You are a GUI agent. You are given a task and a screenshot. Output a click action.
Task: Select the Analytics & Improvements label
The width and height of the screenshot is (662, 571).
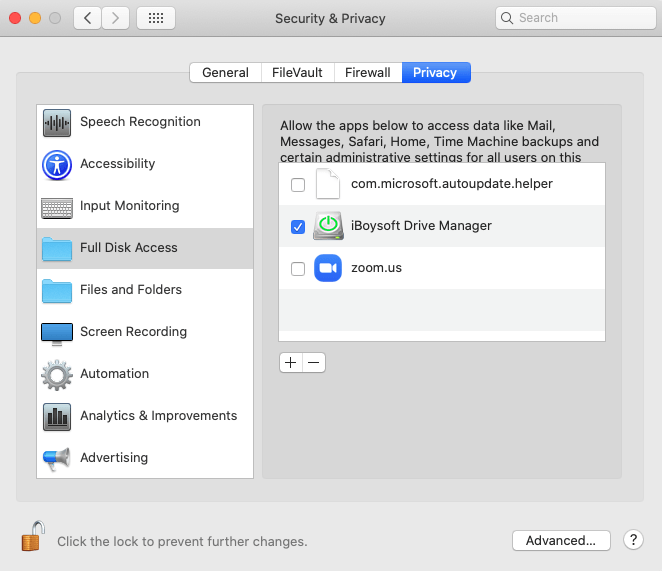coord(159,416)
